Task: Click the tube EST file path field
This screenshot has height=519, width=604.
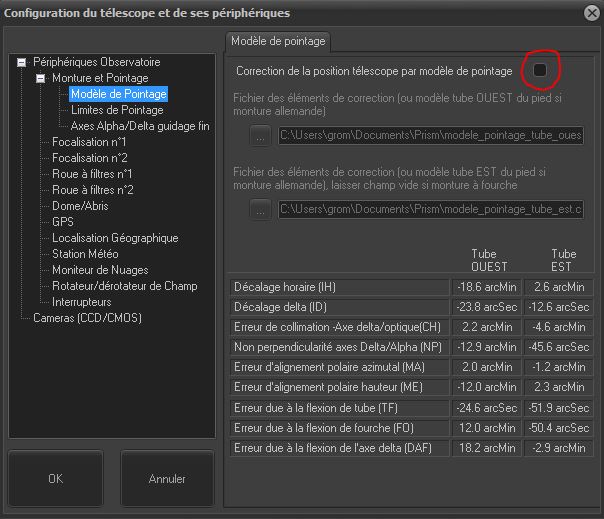Action: pos(430,208)
